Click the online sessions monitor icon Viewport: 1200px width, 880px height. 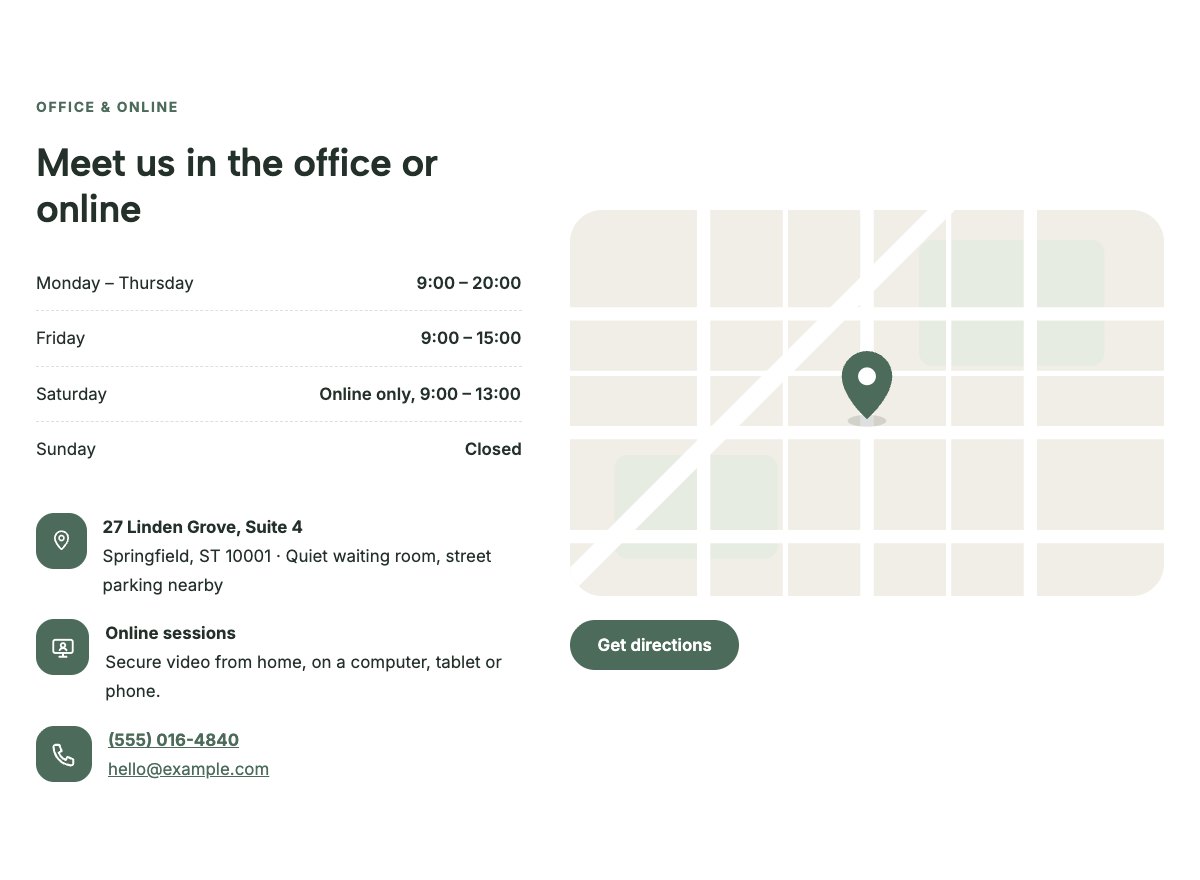pyautogui.click(x=63, y=647)
